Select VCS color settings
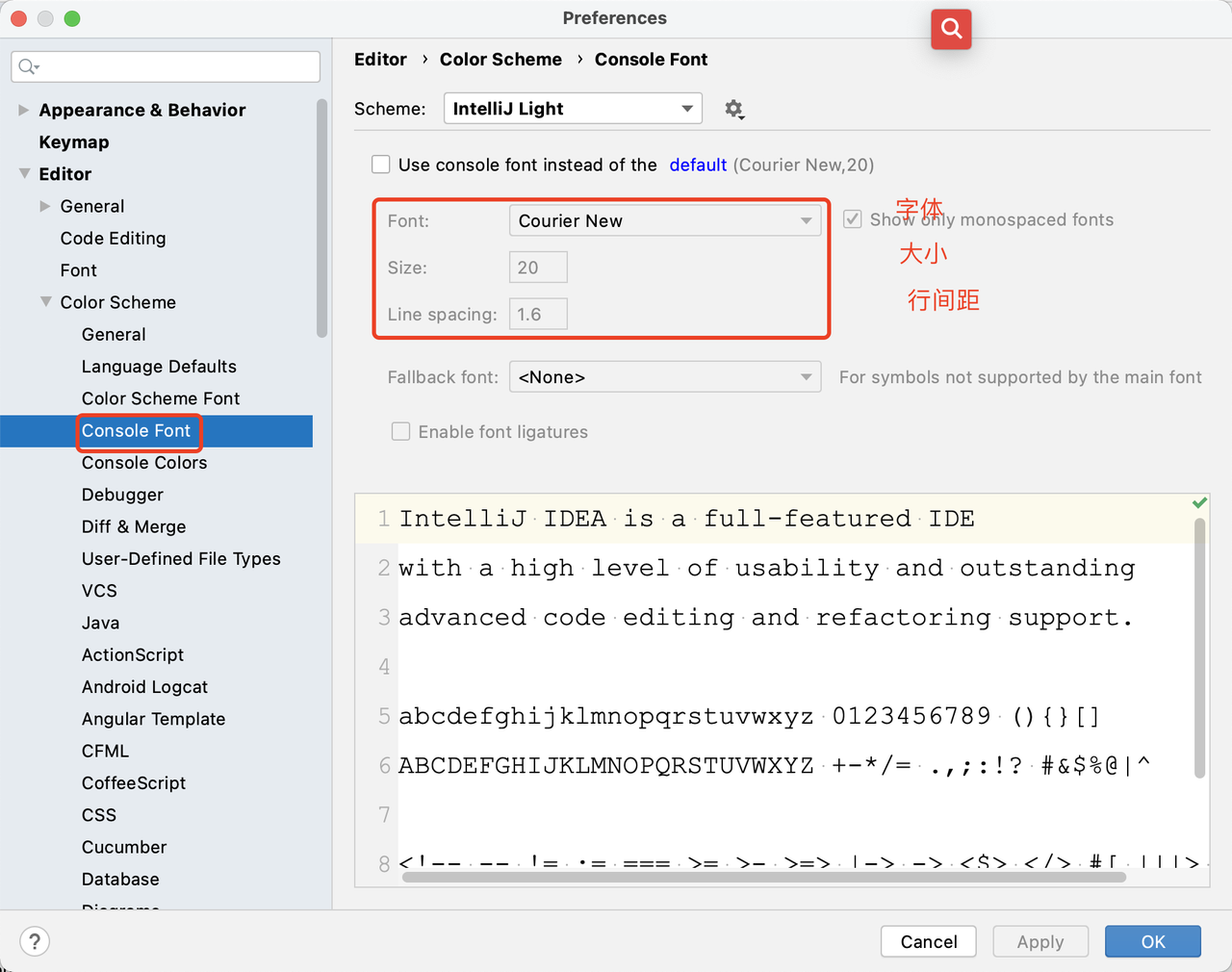1232x972 pixels. coord(99,591)
